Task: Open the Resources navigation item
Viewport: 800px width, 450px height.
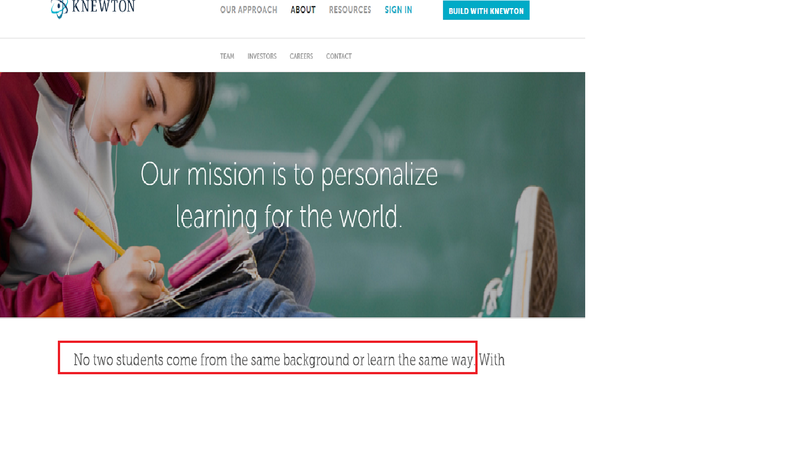Action: coord(350,10)
